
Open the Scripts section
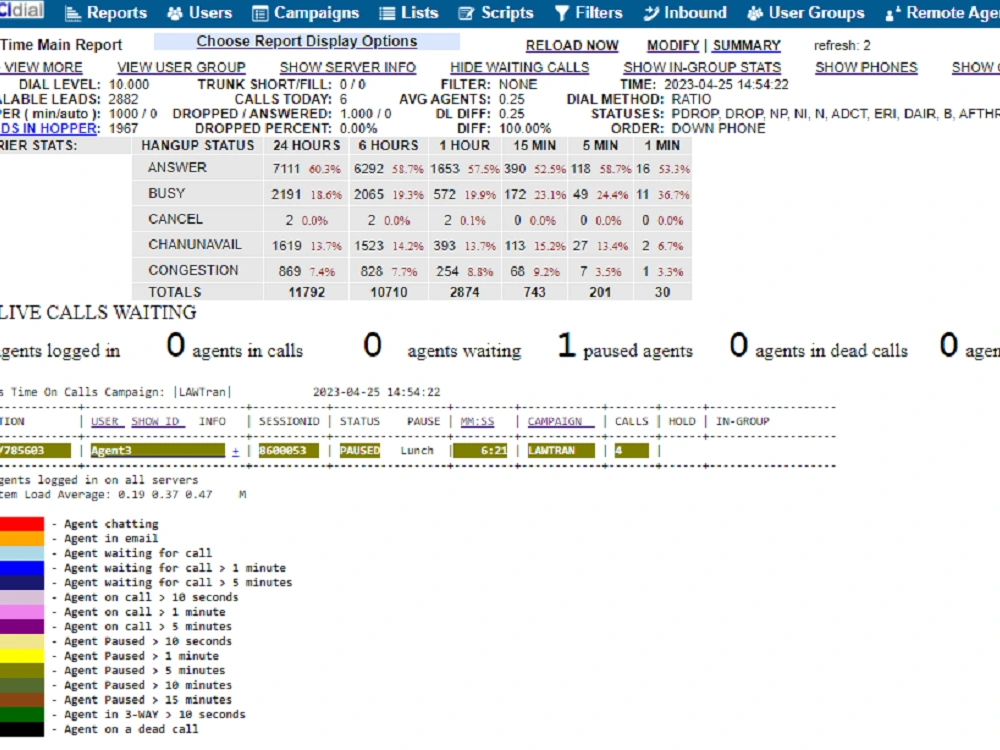click(x=507, y=13)
